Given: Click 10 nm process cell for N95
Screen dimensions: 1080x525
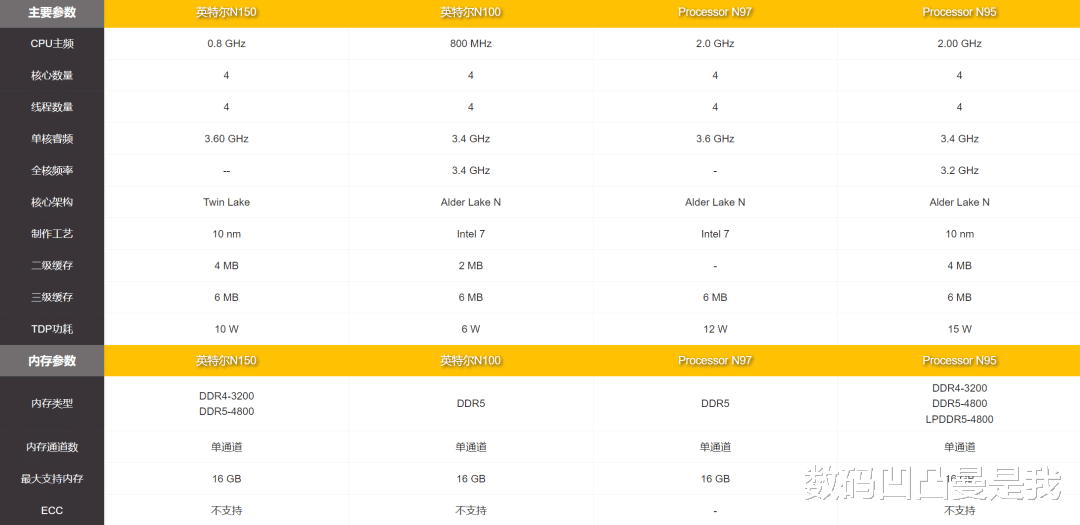Looking at the screenshot, I should click(x=959, y=234).
